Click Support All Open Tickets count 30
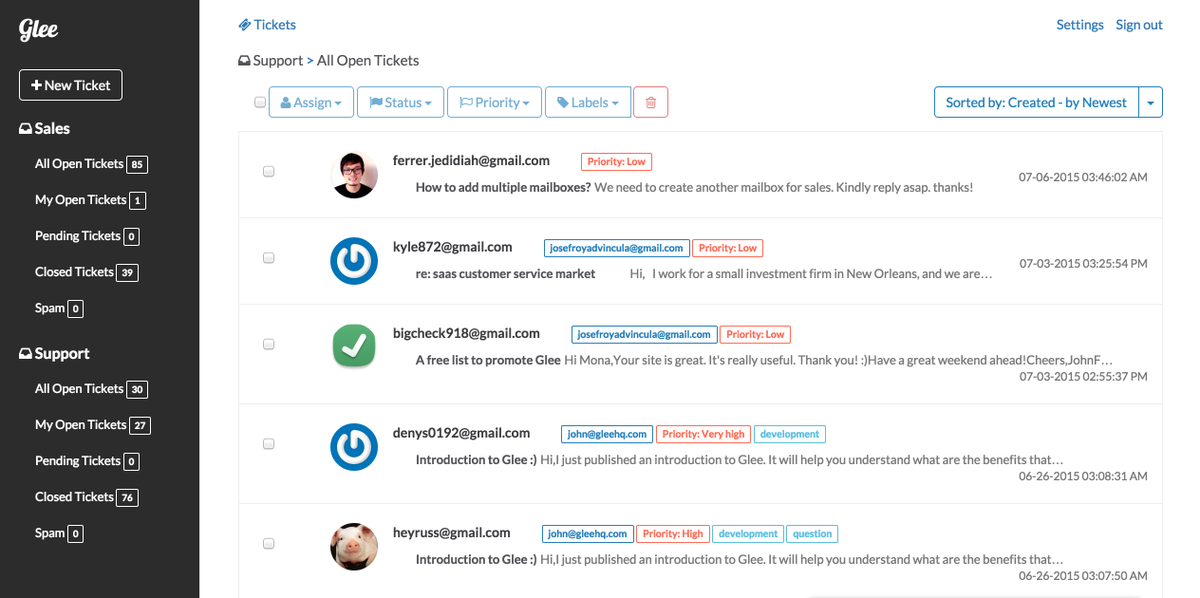1200x598 pixels. 137,389
